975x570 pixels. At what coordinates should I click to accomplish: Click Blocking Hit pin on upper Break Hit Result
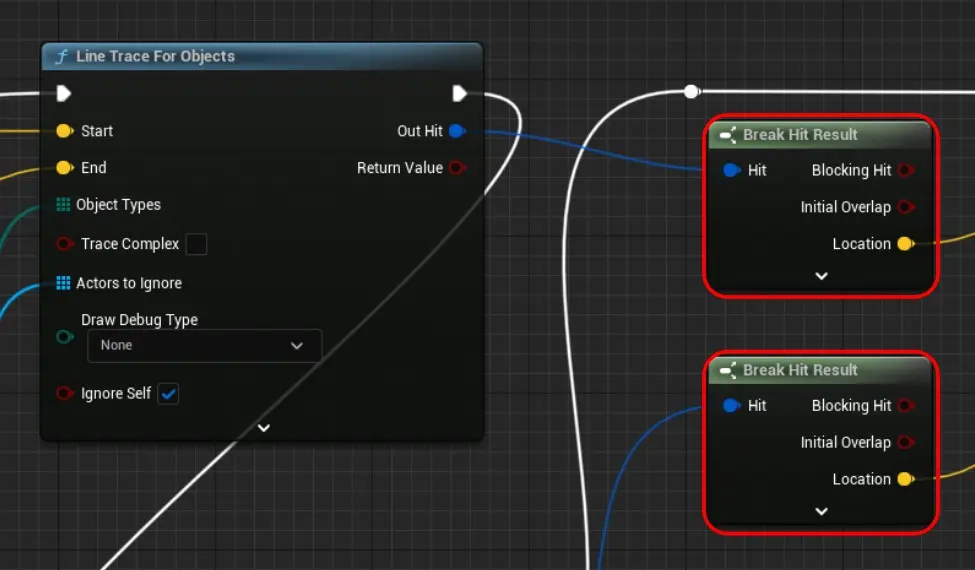[904, 171]
